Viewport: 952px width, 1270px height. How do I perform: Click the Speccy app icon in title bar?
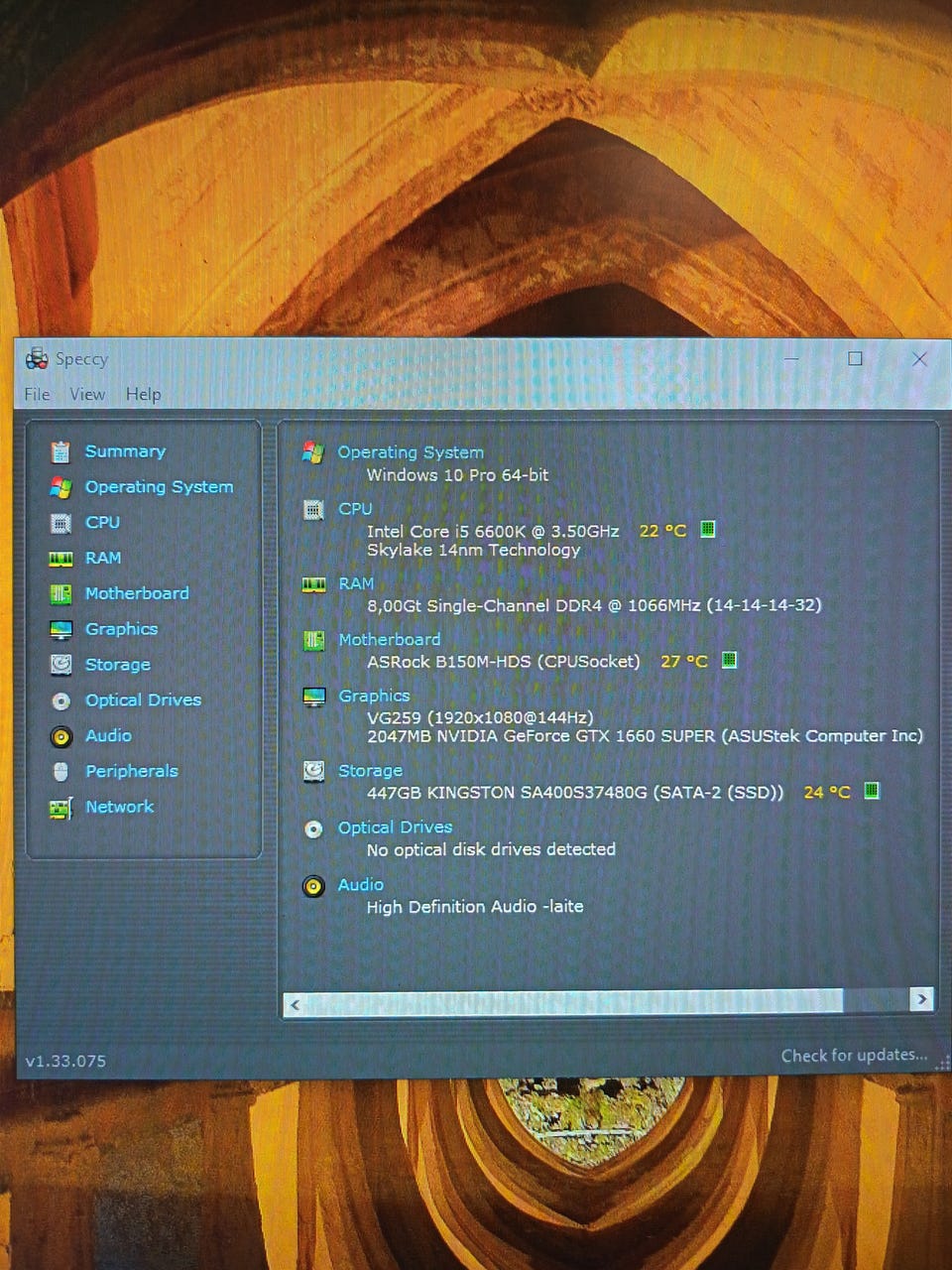(x=37, y=359)
